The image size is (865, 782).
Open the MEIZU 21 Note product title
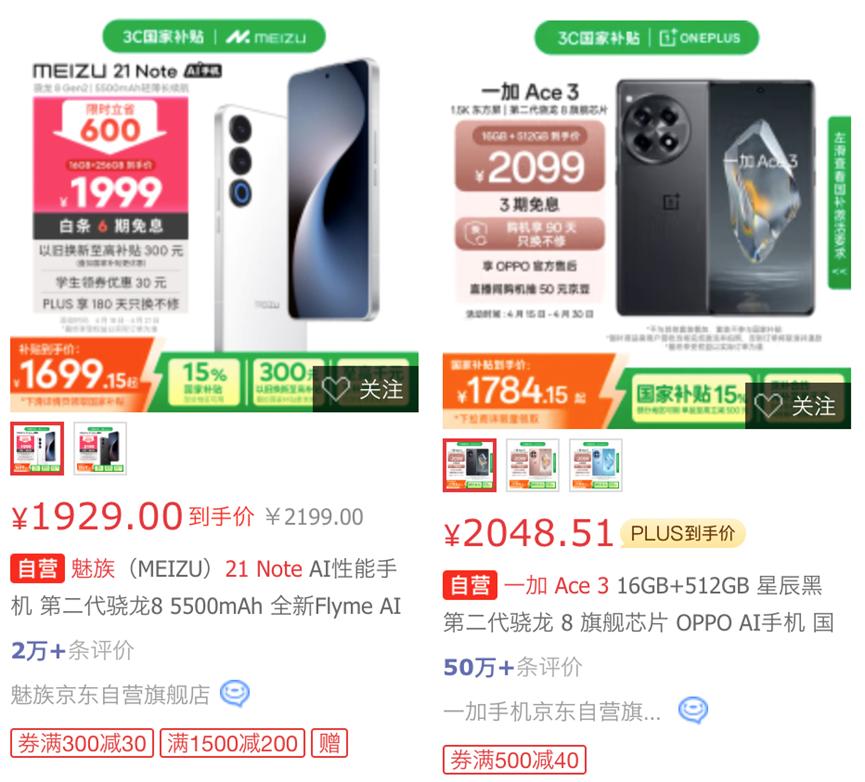click(205, 587)
